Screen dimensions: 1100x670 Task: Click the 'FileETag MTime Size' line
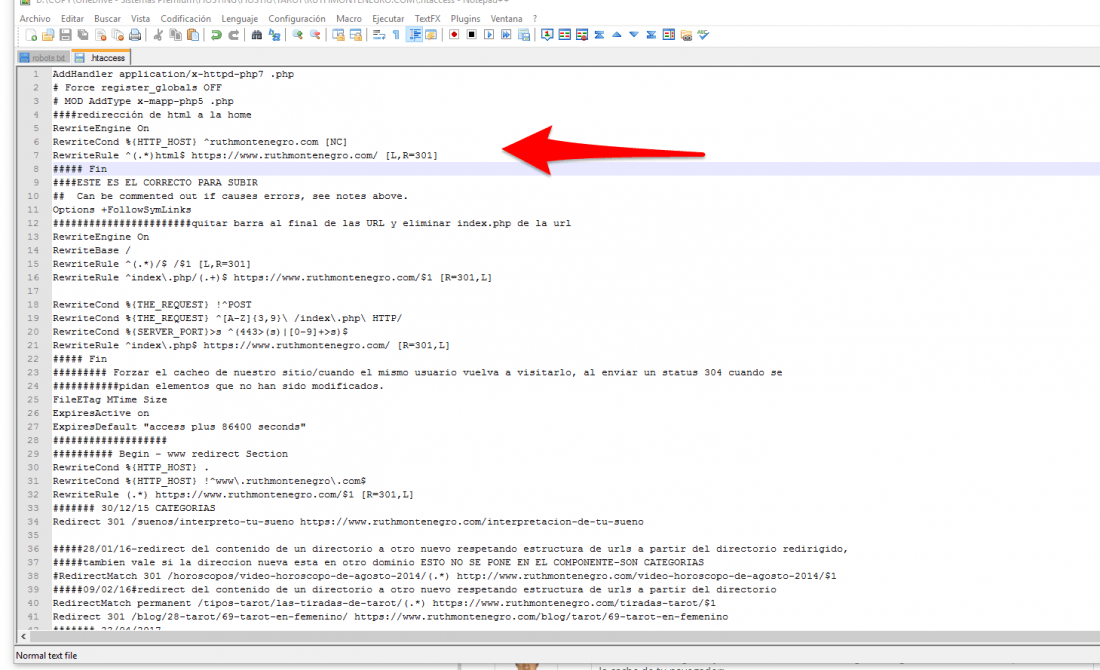pyautogui.click(x=109, y=400)
